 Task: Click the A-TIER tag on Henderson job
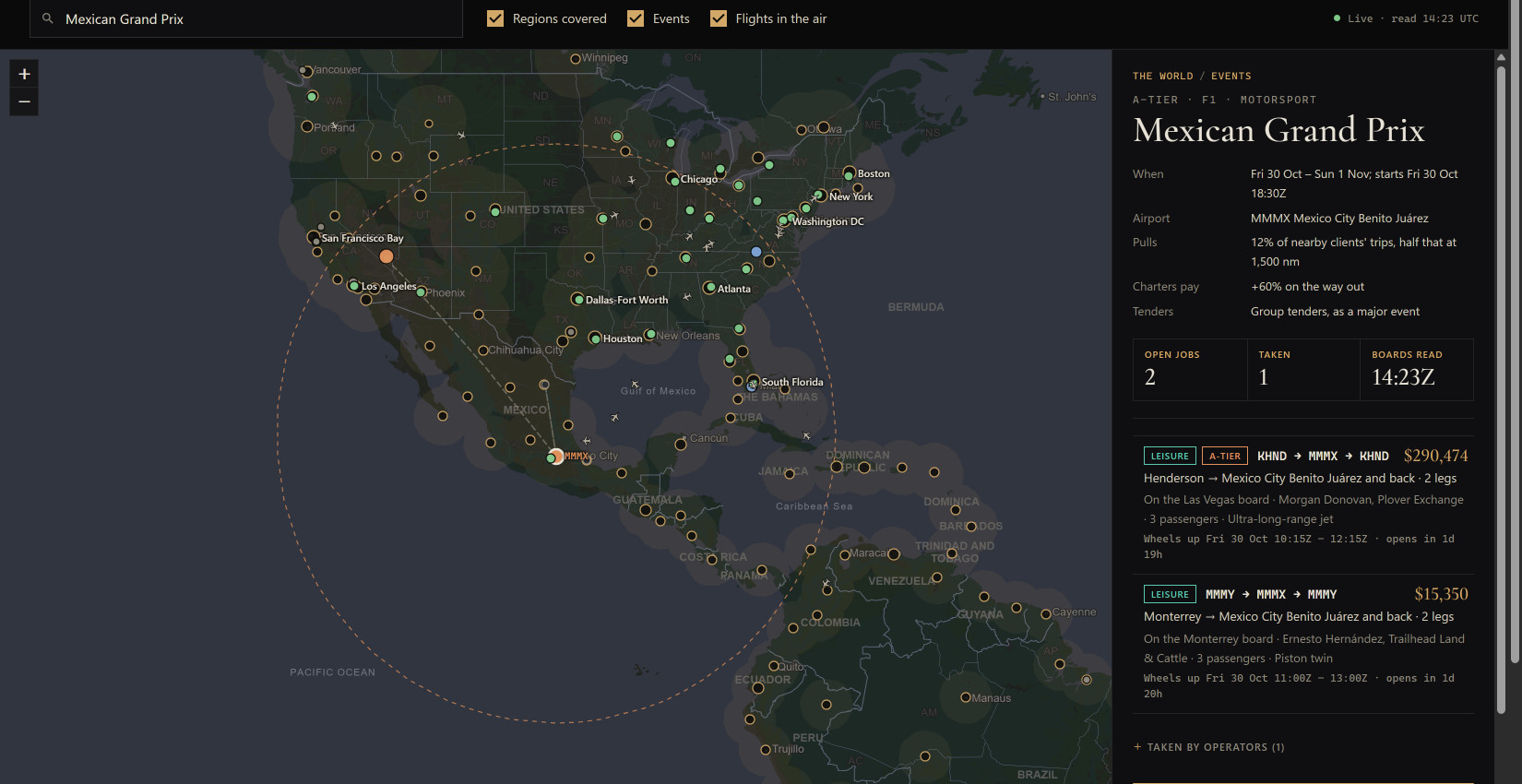[x=1225, y=456]
